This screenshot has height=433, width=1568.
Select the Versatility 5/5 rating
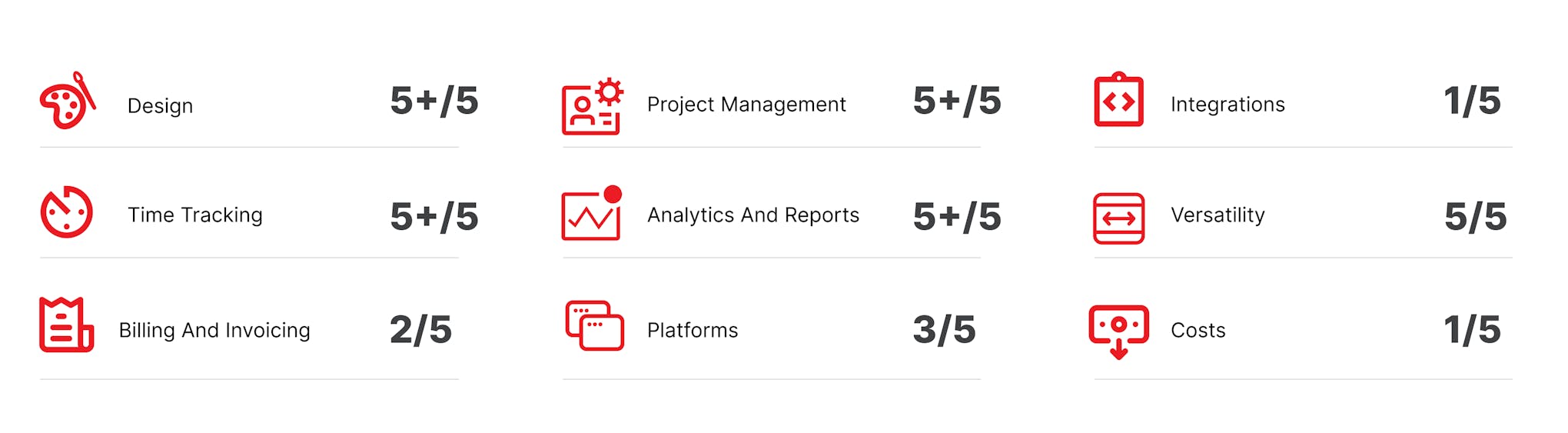point(1475,216)
